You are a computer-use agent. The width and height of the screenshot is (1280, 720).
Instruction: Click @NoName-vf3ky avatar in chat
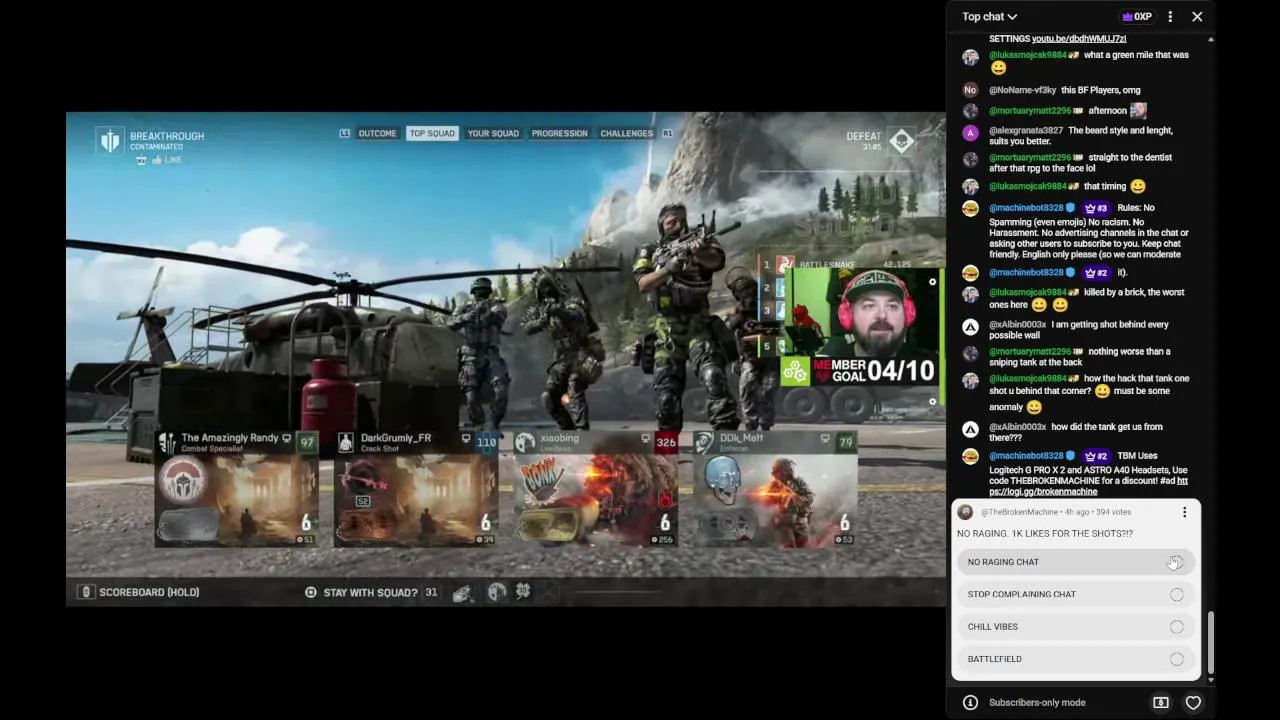coord(970,90)
